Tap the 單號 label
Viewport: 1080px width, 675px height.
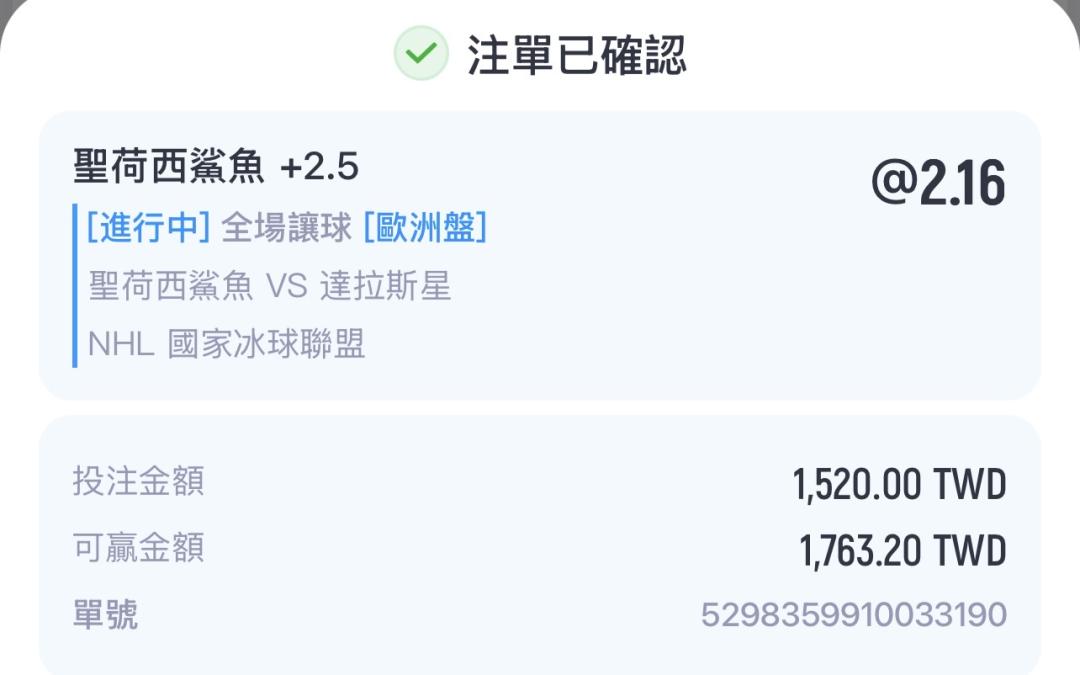pyautogui.click(x=105, y=614)
